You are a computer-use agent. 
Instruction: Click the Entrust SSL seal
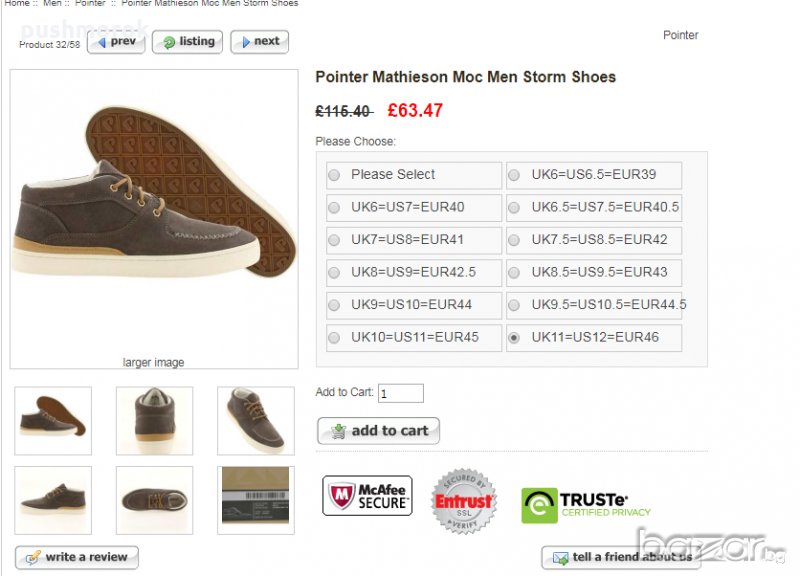click(463, 501)
